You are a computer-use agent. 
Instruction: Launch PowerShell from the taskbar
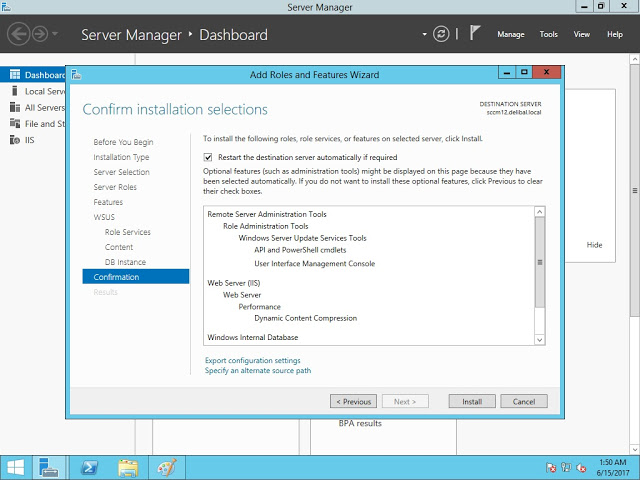tap(89, 467)
